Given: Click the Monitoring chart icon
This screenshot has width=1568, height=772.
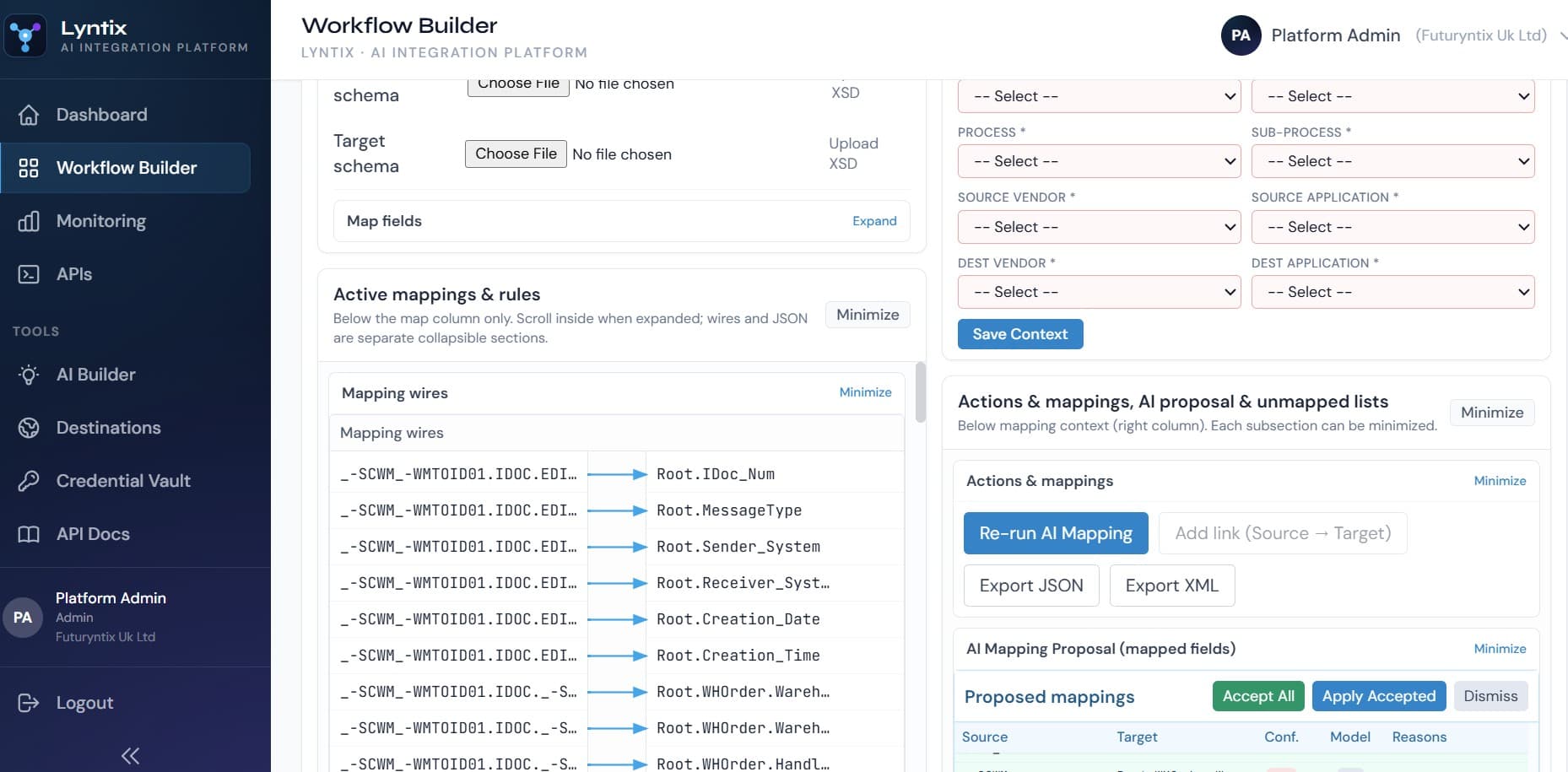Looking at the screenshot, I should [29, 221].
